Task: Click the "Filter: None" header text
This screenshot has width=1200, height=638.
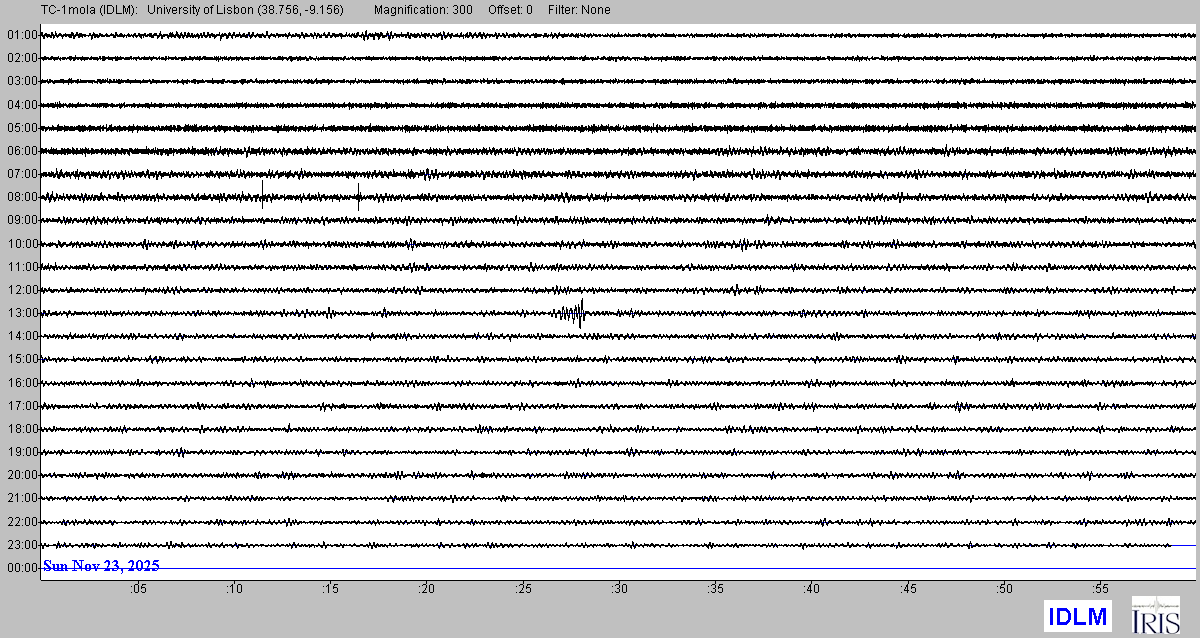Action: click(x=579, y=10)
